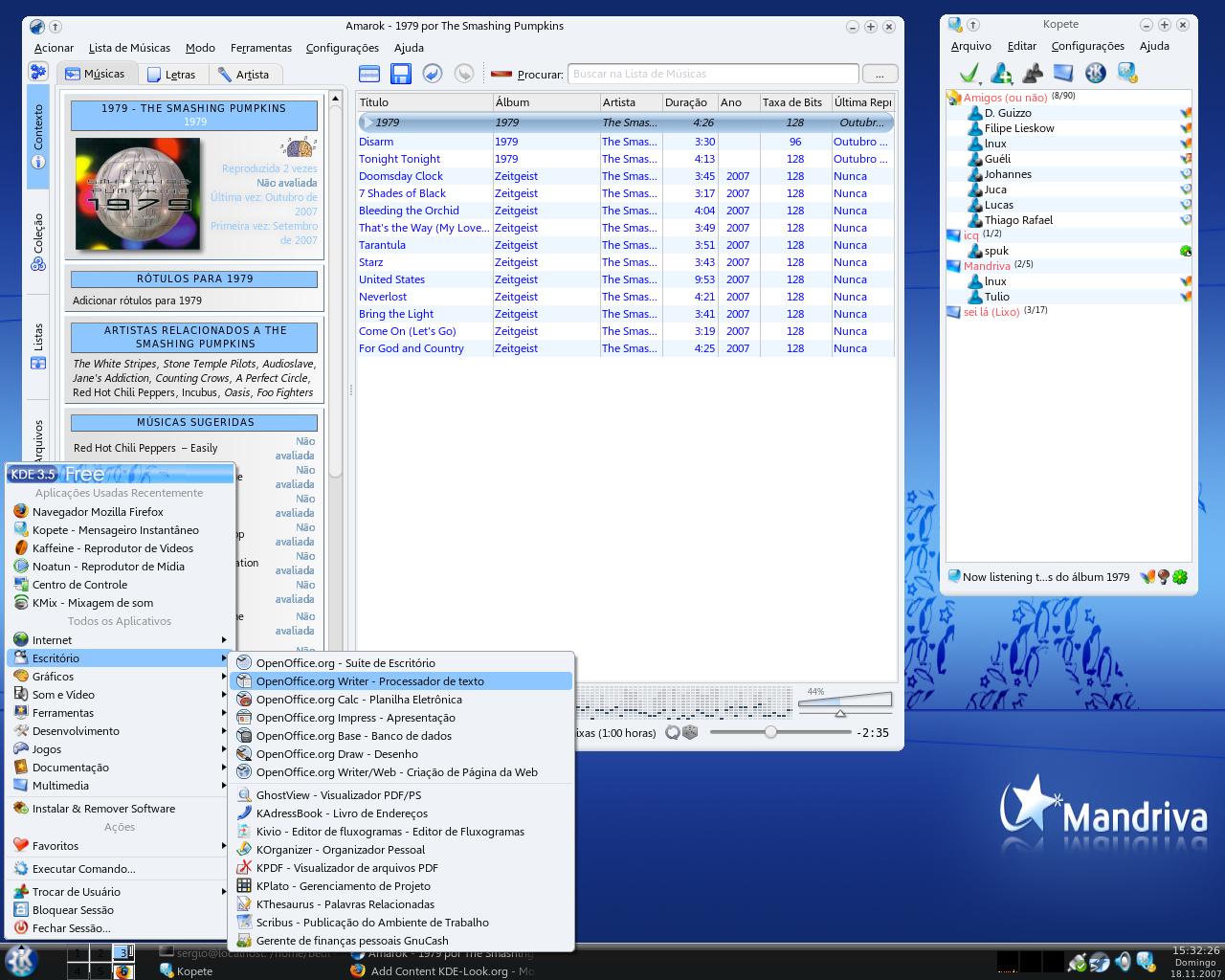Screen dimensions: 1225x980
Task: Launch OpenOffice.org Impress - Apresentação
Action: coord(401,718)
